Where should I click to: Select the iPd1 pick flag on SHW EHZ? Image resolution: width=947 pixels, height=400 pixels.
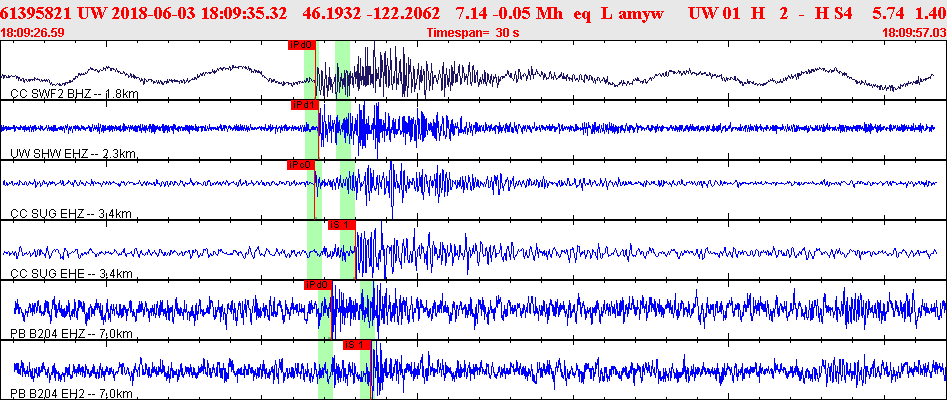coord(304,105)
